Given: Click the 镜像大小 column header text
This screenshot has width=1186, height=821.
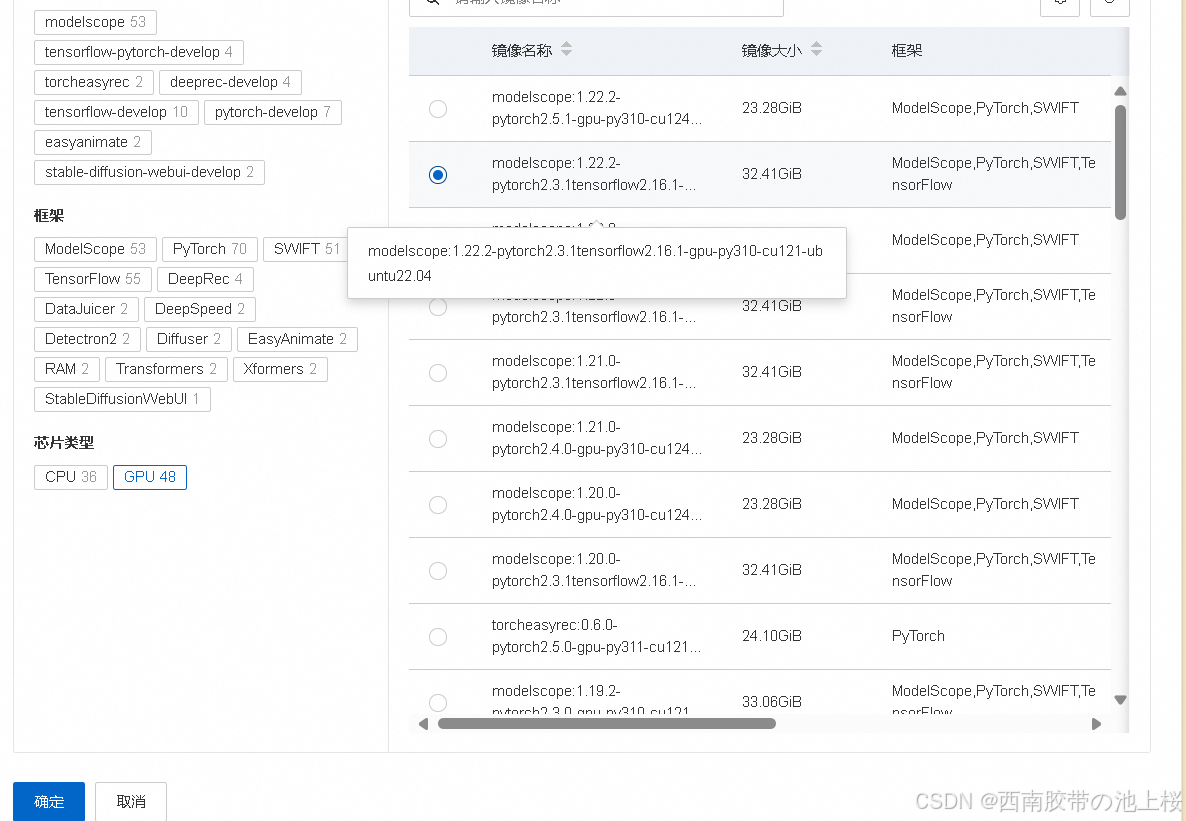Looking at the screenshot, I should click(x=772, y=51).
